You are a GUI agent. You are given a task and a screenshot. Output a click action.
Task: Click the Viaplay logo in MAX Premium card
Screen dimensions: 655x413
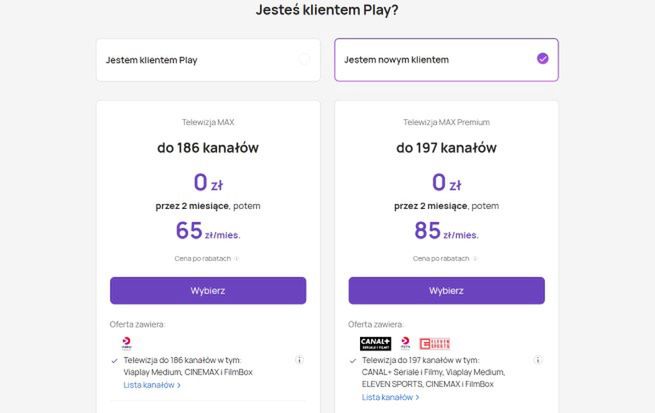(x=406, y=343)
